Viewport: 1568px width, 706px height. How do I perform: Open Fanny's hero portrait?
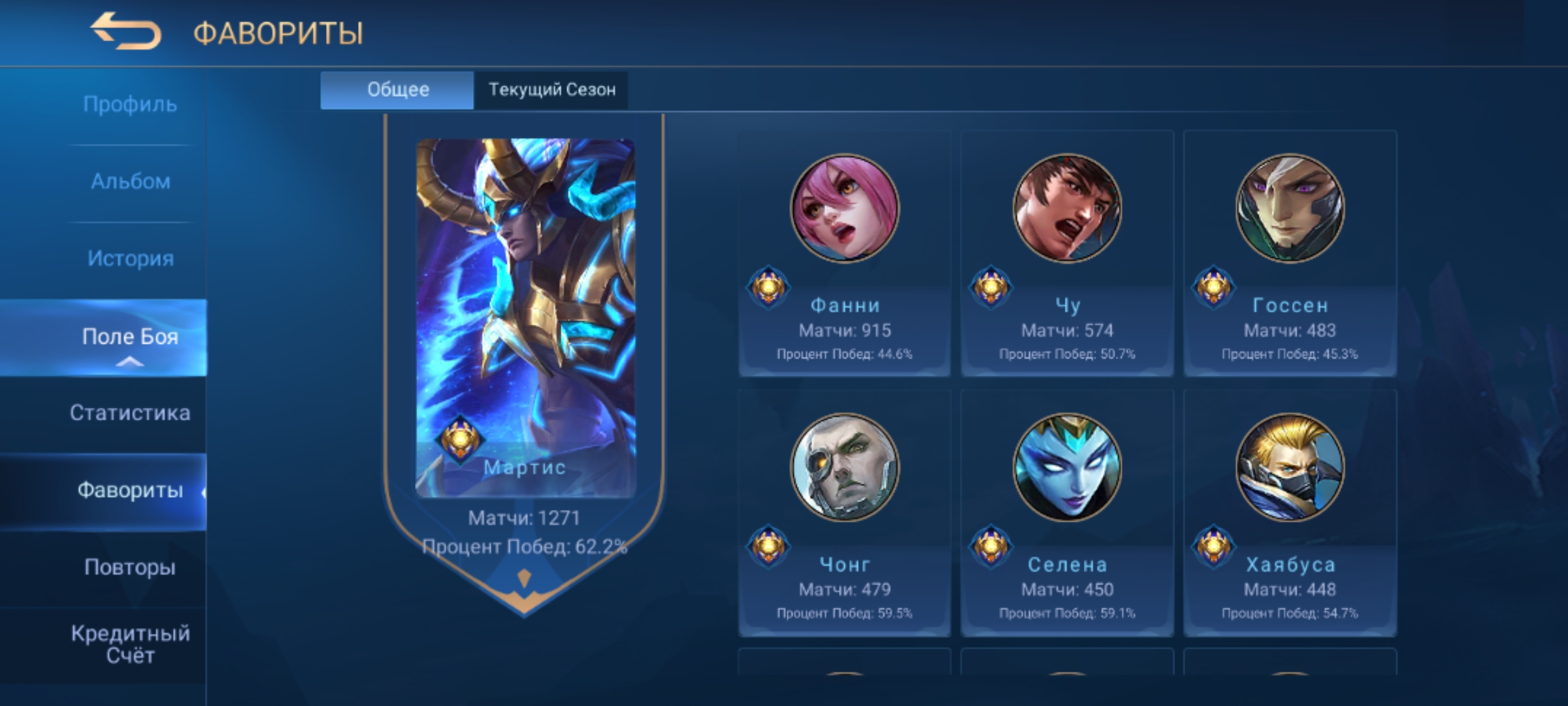(x=845, y=208)
